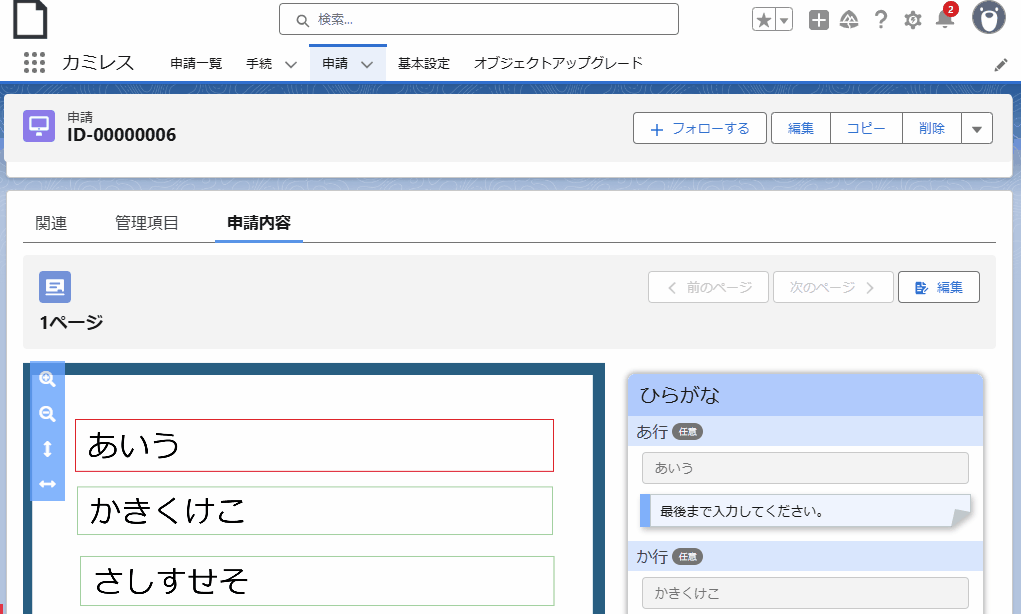This screenshot has width=1021, height=614.
Task: Click the カミレス app name
Action: [x=98, y=63]
